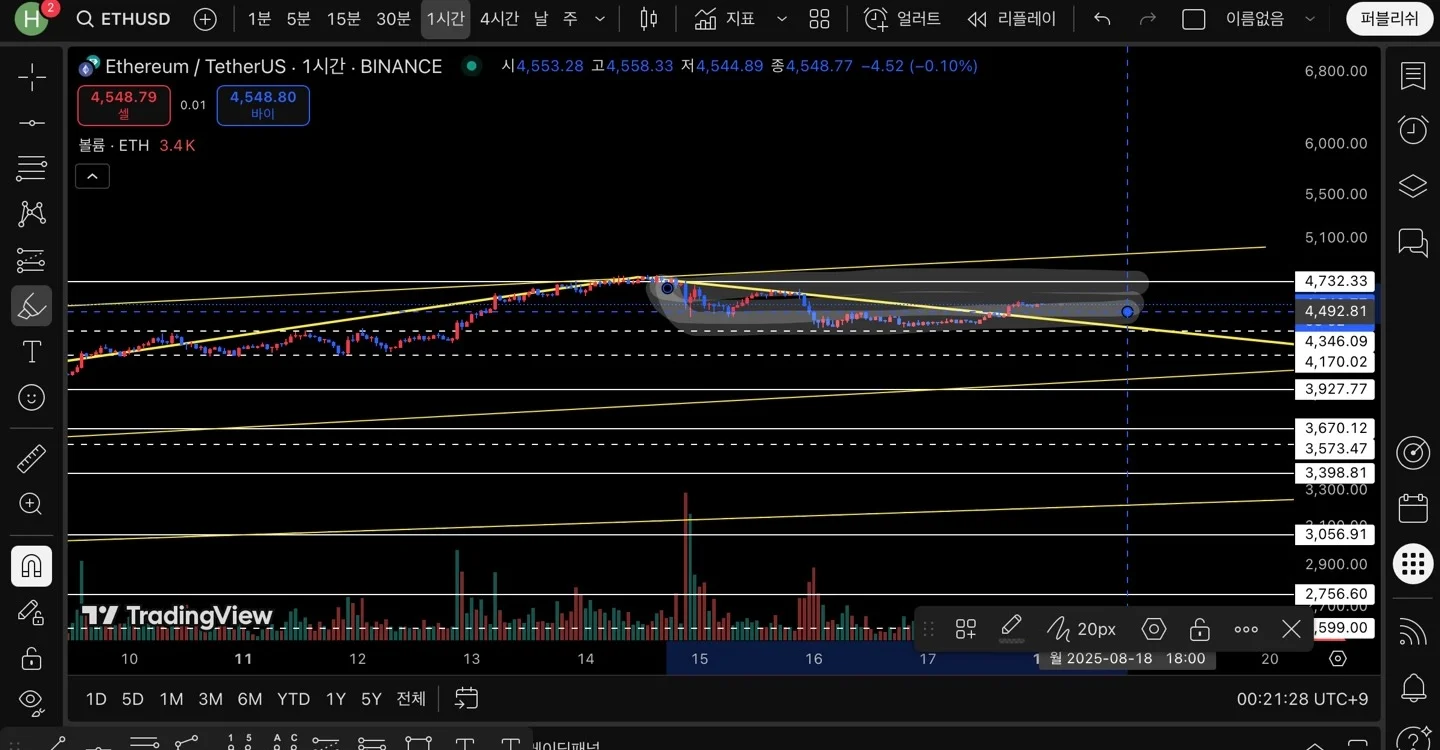Open the object tree layers panel
The width and height of the screenshot is (1440, 750).
pyautogui.click(x=1413, y=186)
